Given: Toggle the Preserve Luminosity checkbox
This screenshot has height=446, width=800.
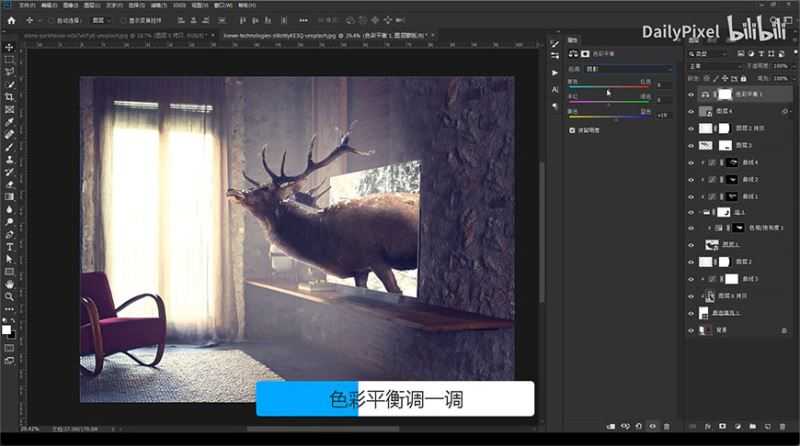Looking at the screenshot, I should [x=571, y=130].
